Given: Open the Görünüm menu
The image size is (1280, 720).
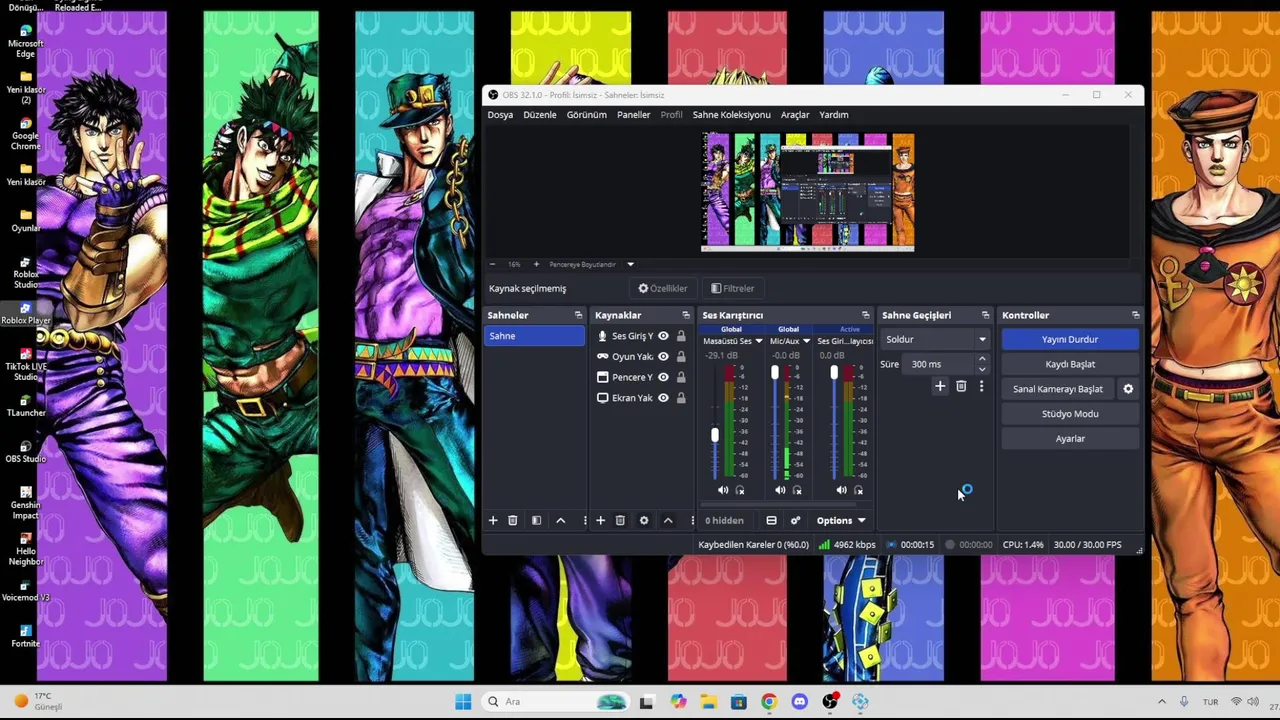Looking at the screenshot, I should (587, 114).
